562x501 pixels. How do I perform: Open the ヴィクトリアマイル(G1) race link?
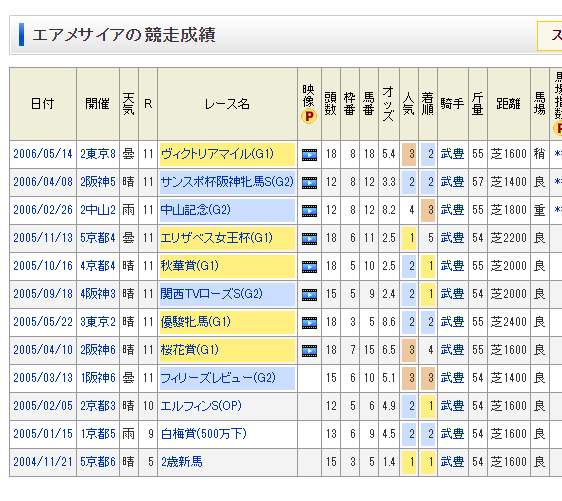[217, 154]
